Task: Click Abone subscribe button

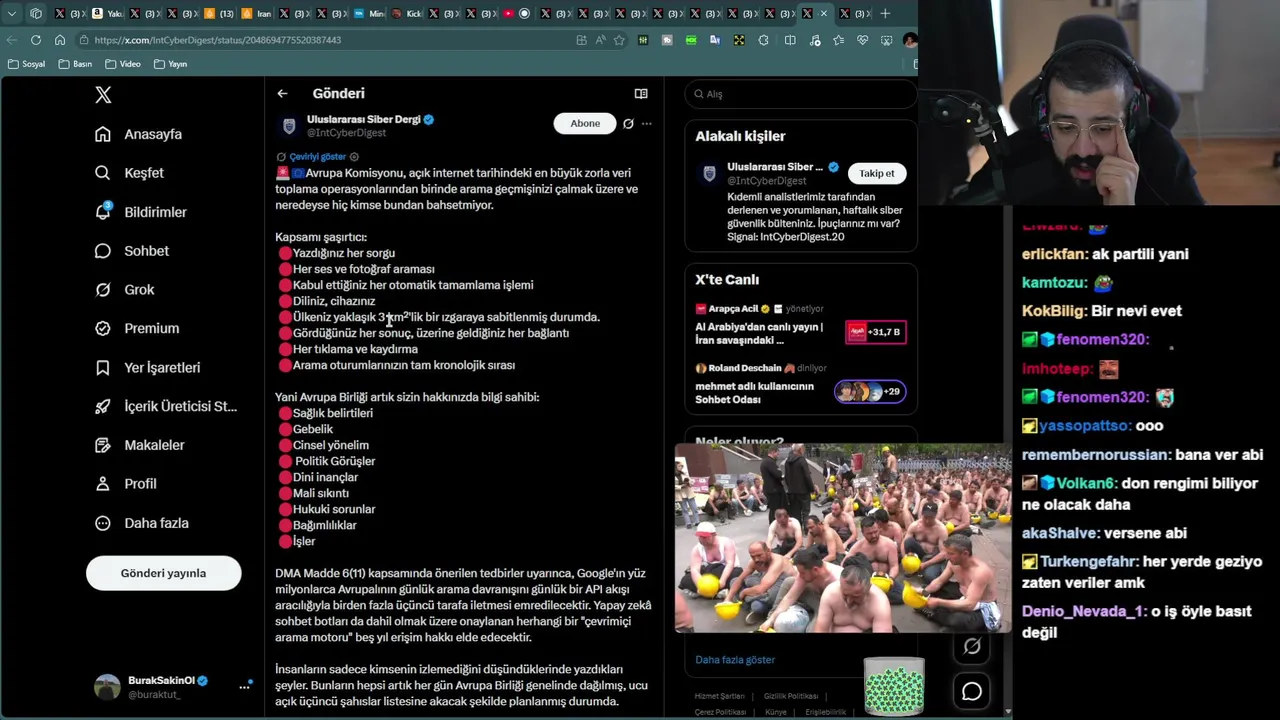Action: [x=585, y=123]
